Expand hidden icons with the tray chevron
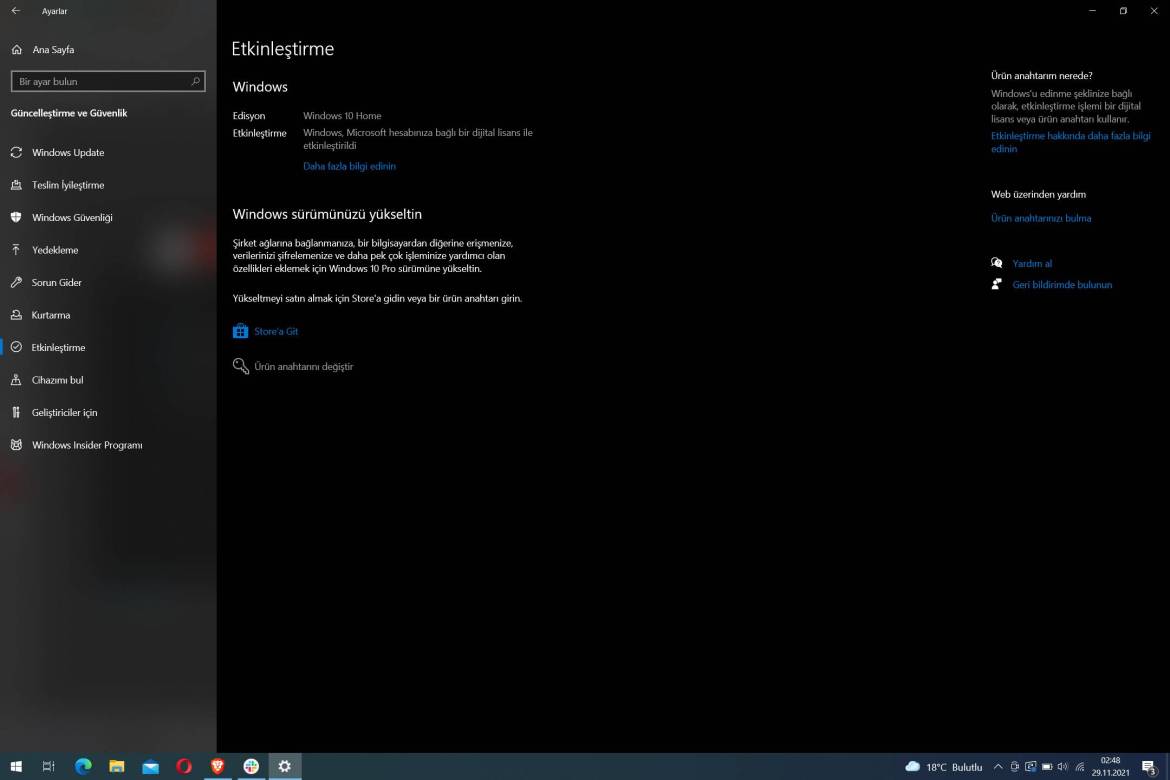This screenshot has height=780, width=1170. [998, 766]
